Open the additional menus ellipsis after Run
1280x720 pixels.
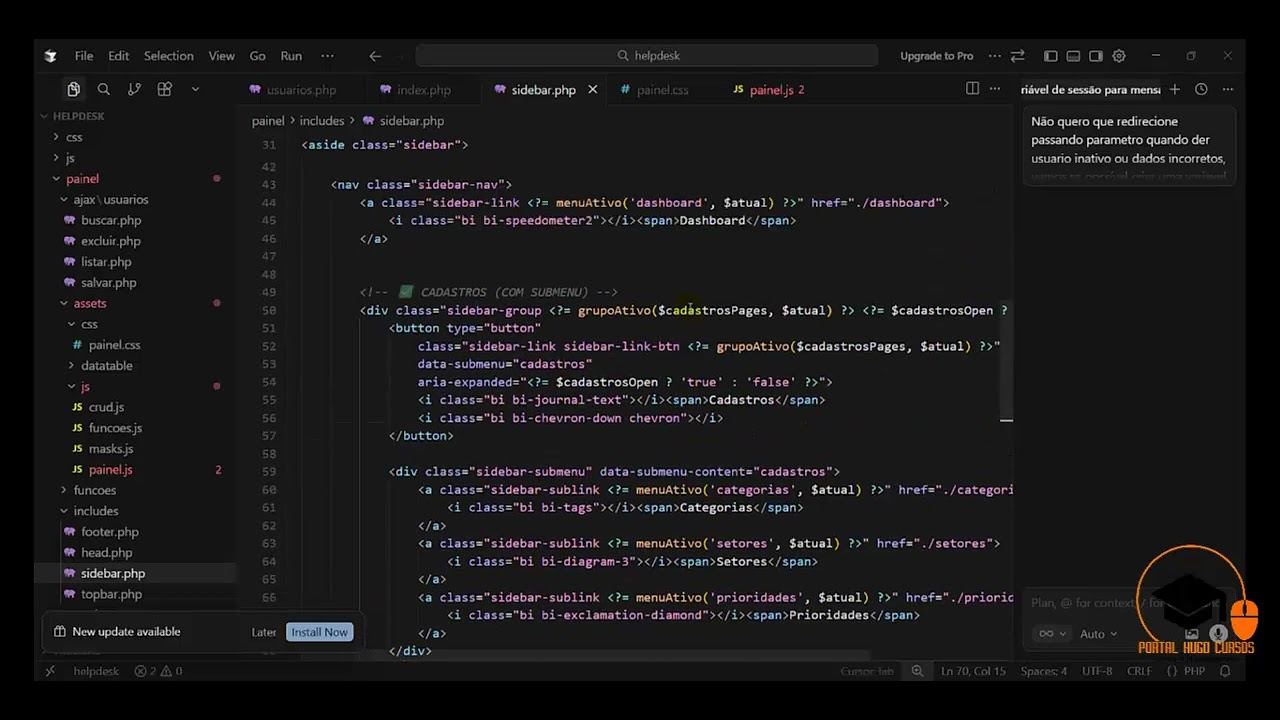click(x=327, y=56)
